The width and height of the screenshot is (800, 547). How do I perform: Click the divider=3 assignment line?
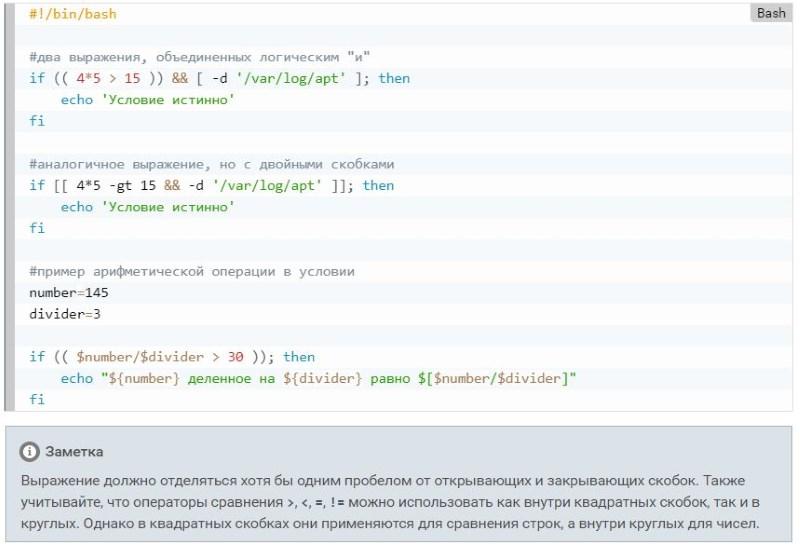65,314
